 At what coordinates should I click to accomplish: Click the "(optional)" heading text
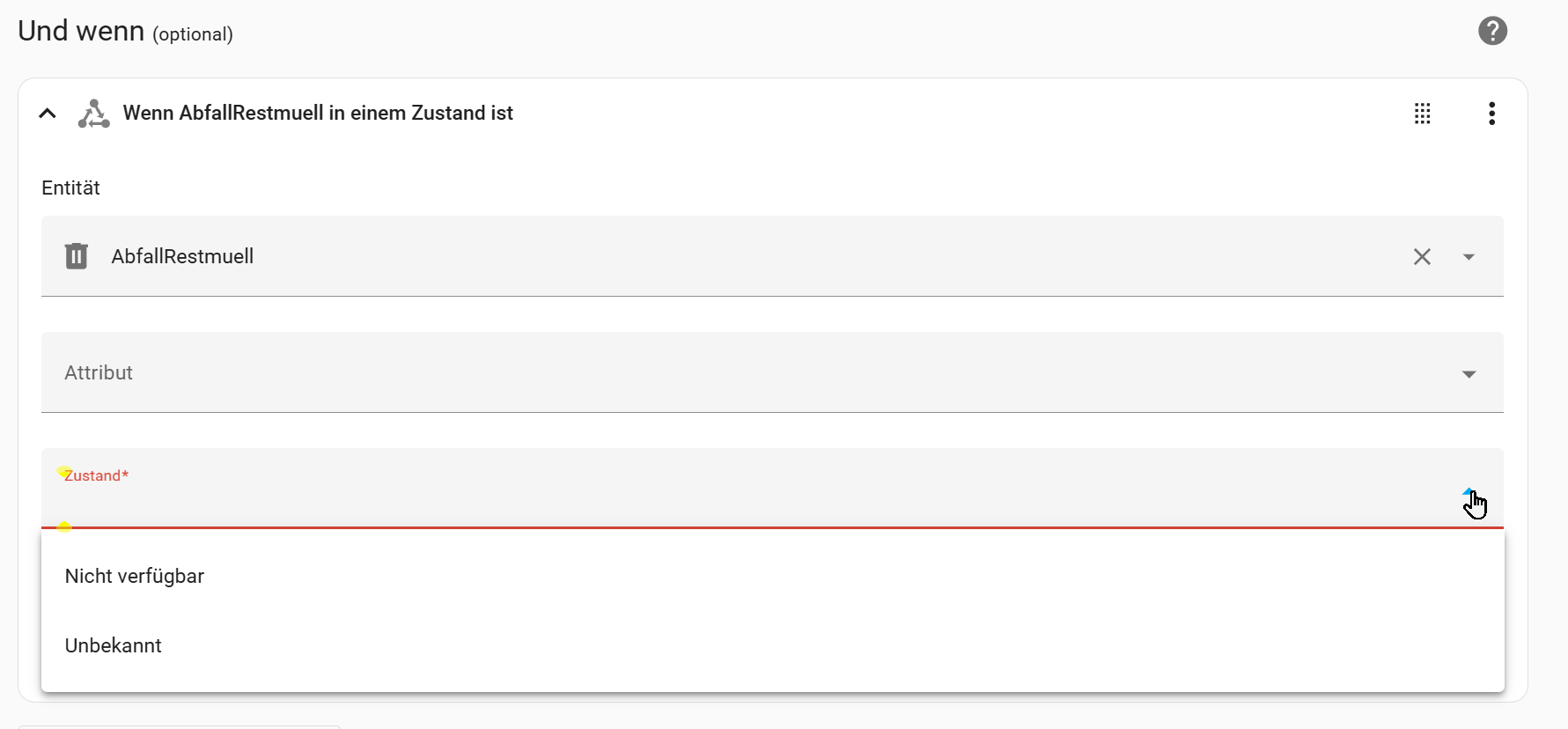pos(193,34)
